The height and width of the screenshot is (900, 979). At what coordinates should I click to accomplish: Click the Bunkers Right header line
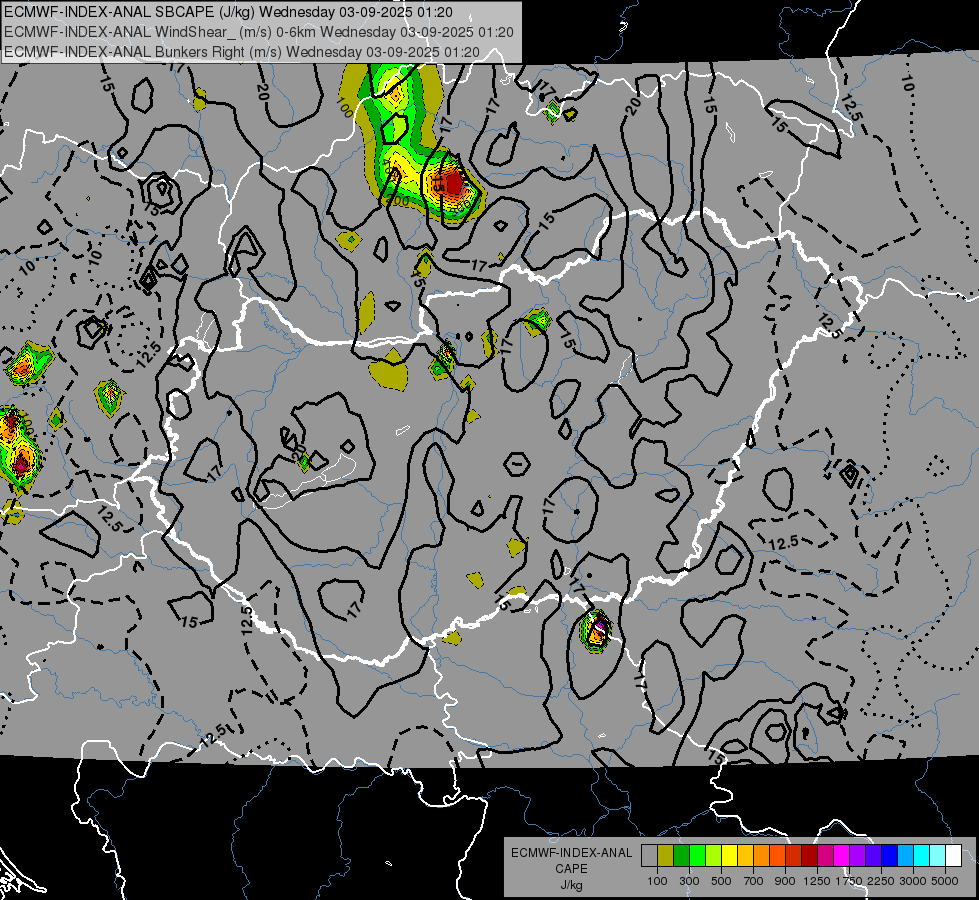coord(242,52)
